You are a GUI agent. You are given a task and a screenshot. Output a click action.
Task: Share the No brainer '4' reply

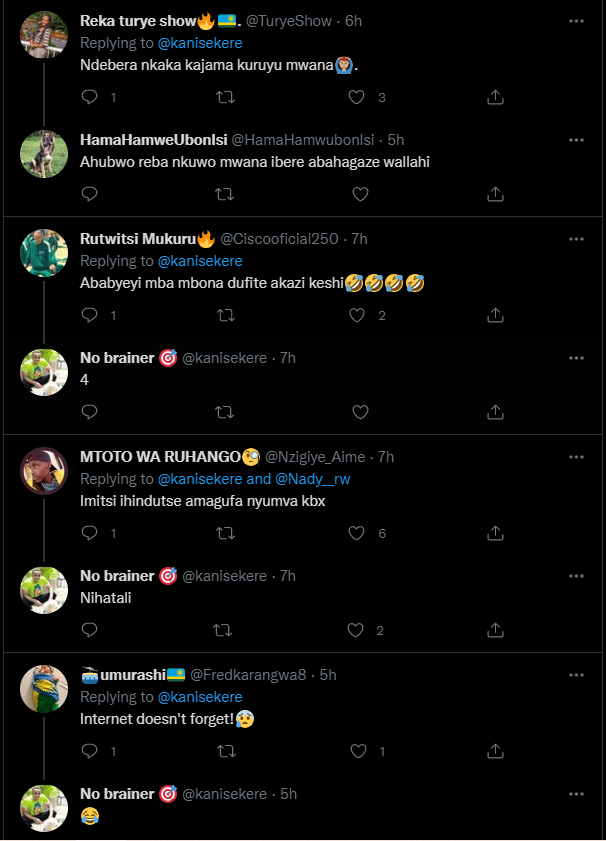coord(494,412)
